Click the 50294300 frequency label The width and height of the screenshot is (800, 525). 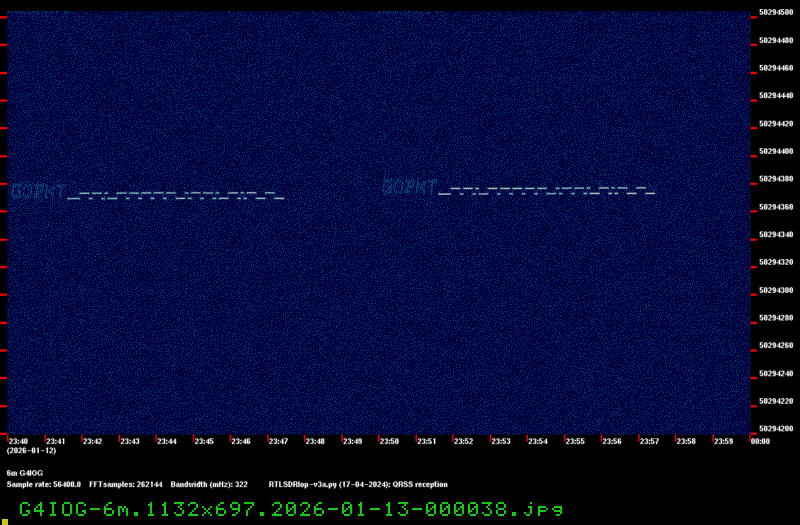pos(776,290)
